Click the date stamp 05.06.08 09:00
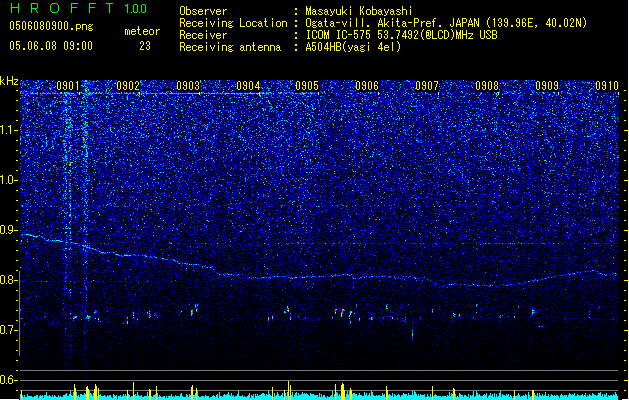 [x=51, y=46]
